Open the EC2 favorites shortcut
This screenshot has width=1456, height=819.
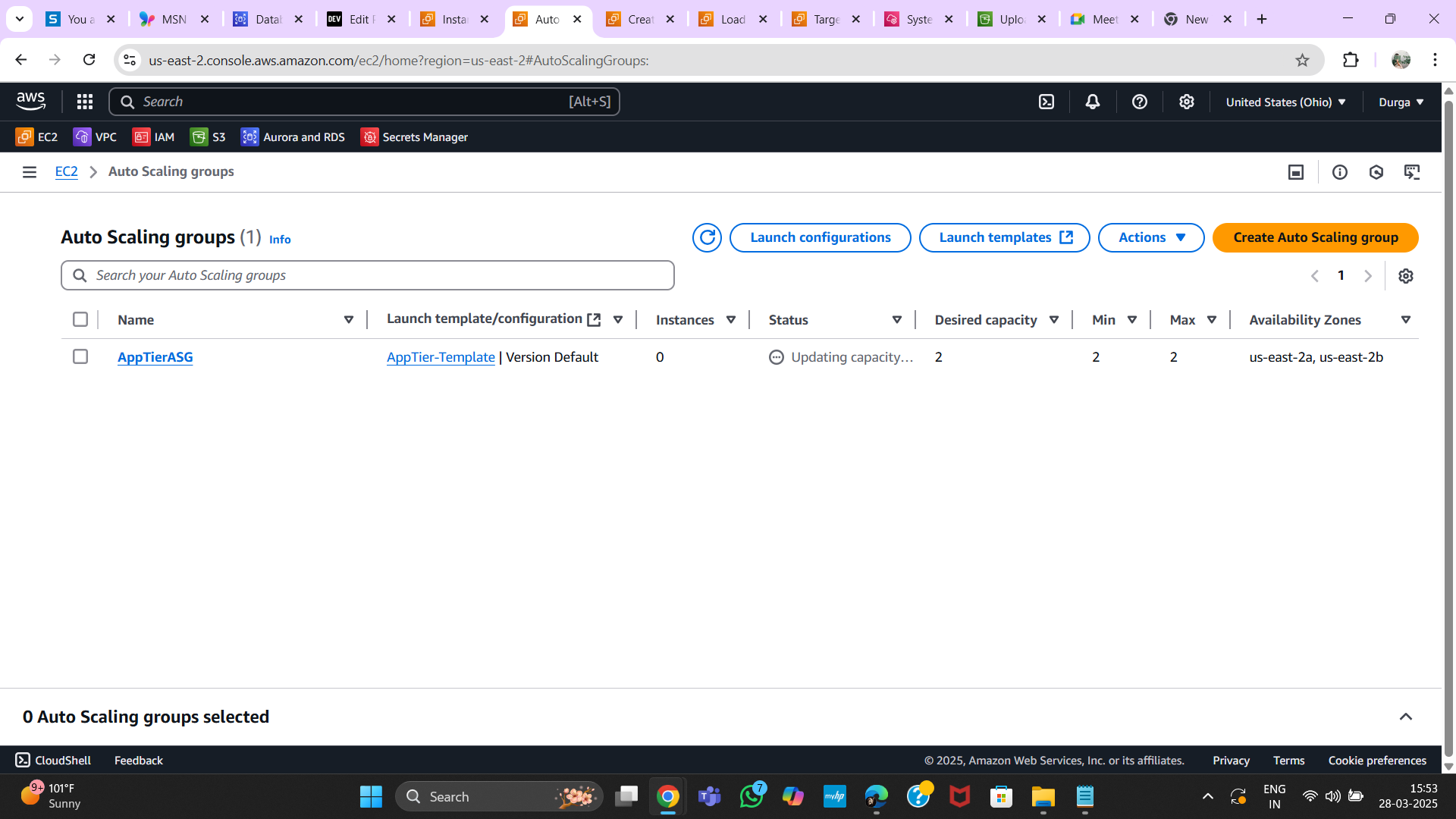(36, 136)
